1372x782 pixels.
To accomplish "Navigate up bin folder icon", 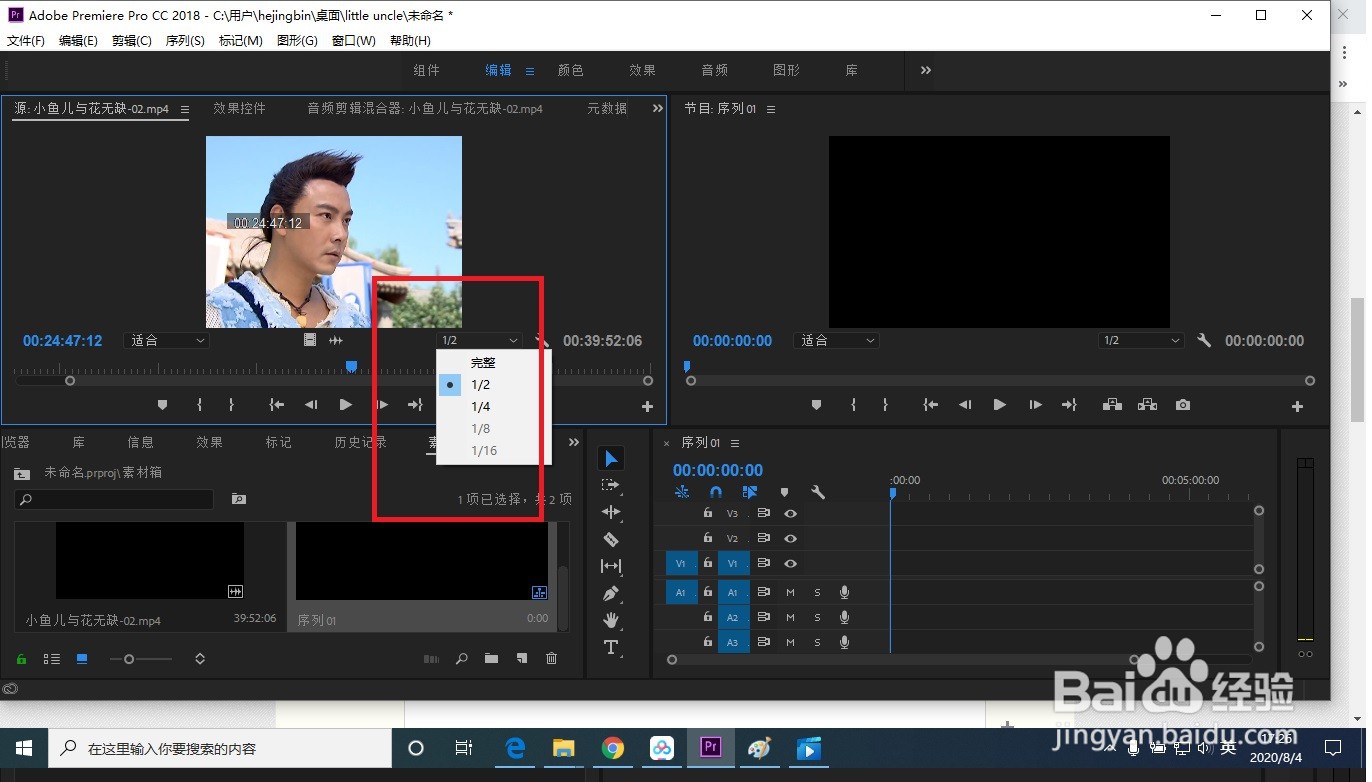I will (x=22, y=473).
